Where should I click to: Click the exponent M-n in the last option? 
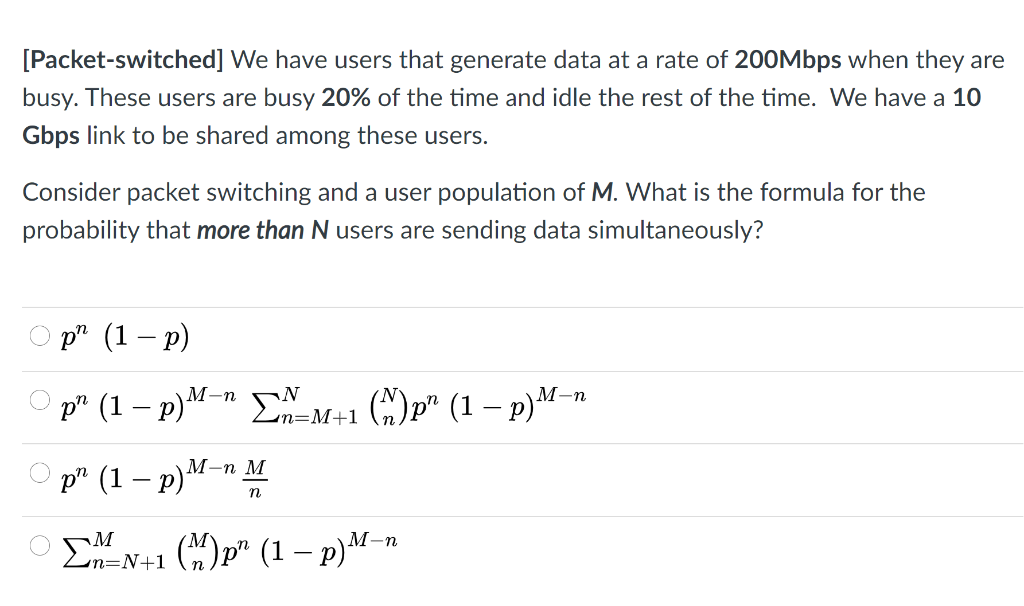[374, 540]
